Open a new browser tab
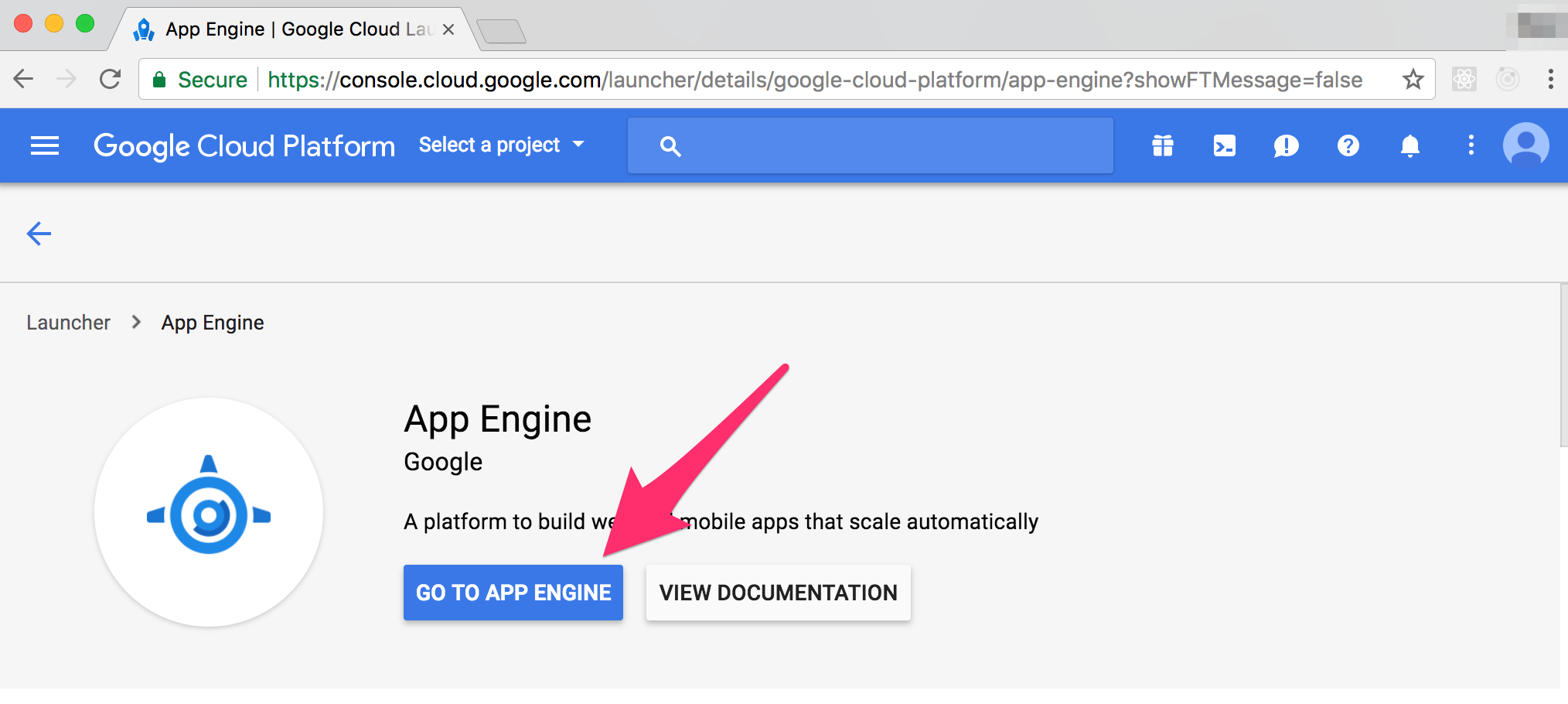The height and width of the screenshot is (704, 1568). [502, 32]
